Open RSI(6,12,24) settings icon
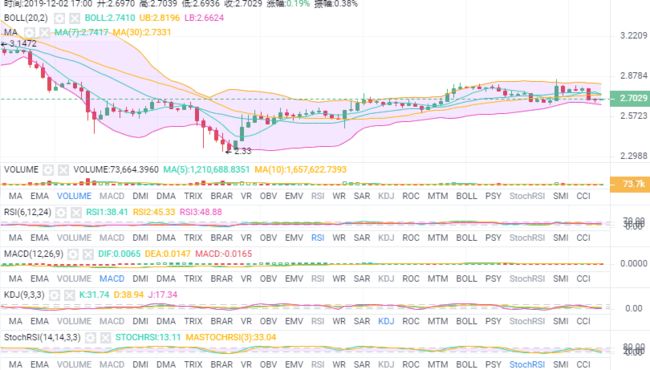This screenshot has height=370, width=650. pos(61,213)
